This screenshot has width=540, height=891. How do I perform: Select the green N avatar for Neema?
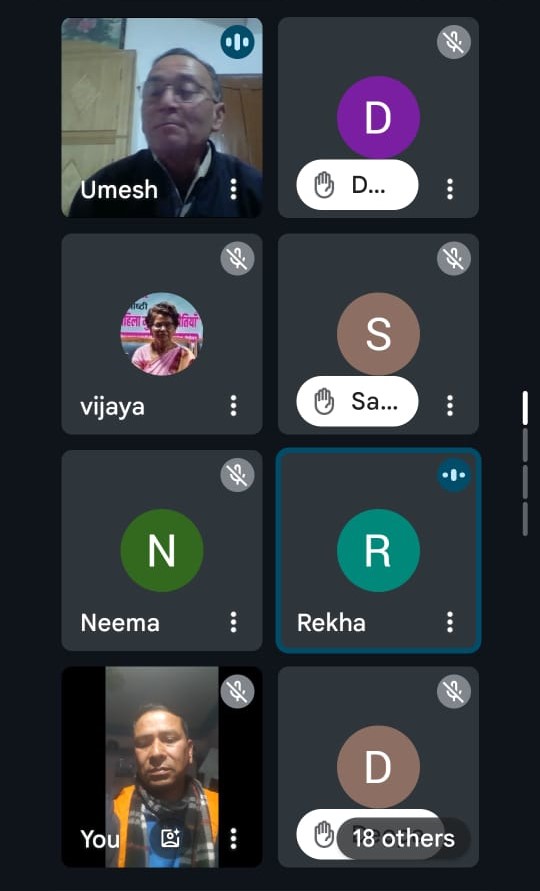click(162, 551)
